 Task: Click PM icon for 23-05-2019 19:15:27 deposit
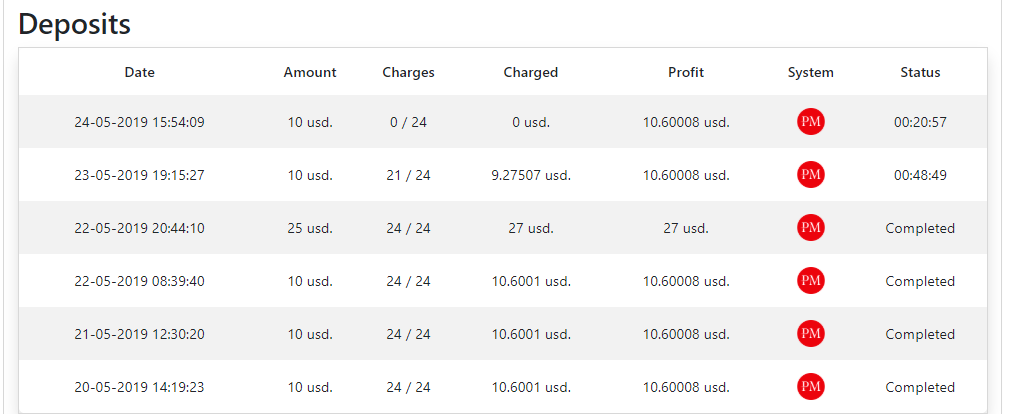[811, 175]
